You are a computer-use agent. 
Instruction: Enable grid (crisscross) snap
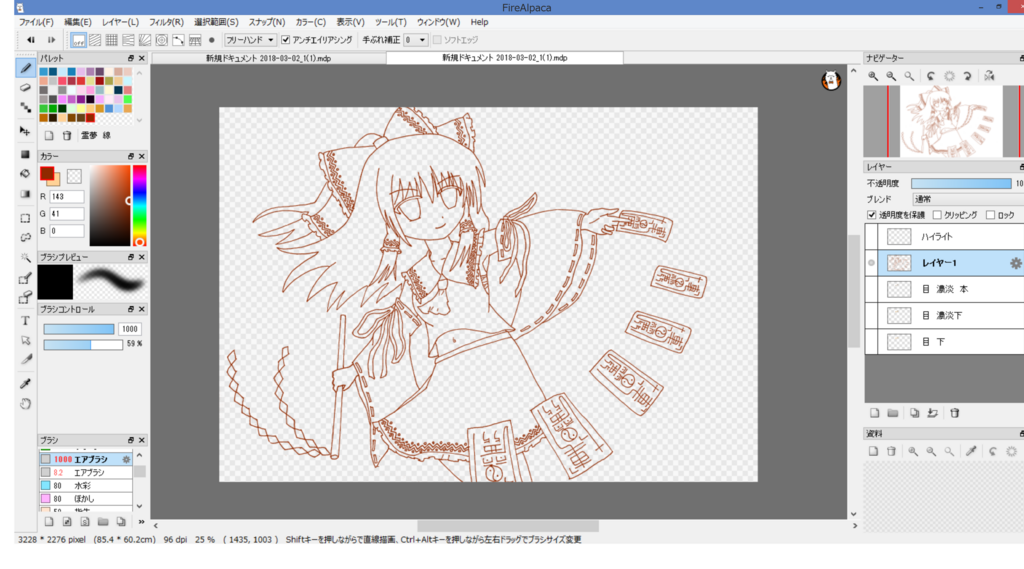pos(112,41)
